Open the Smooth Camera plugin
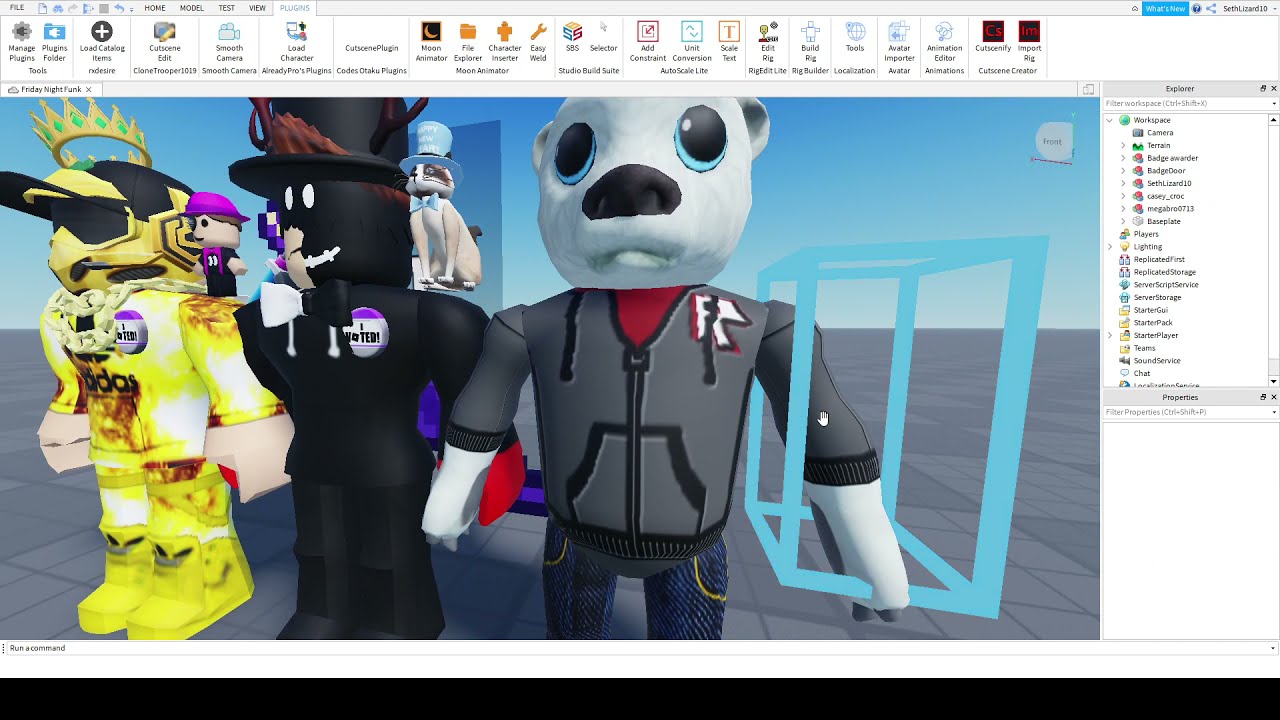This screenshot has width=1280, height=720. [229, 42]
